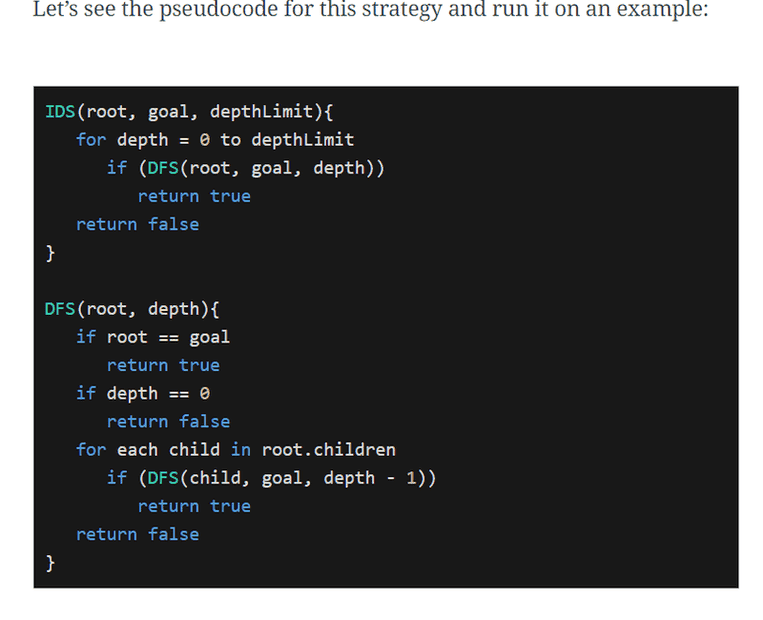Click the IDS function name in the signature

point(60,111)
